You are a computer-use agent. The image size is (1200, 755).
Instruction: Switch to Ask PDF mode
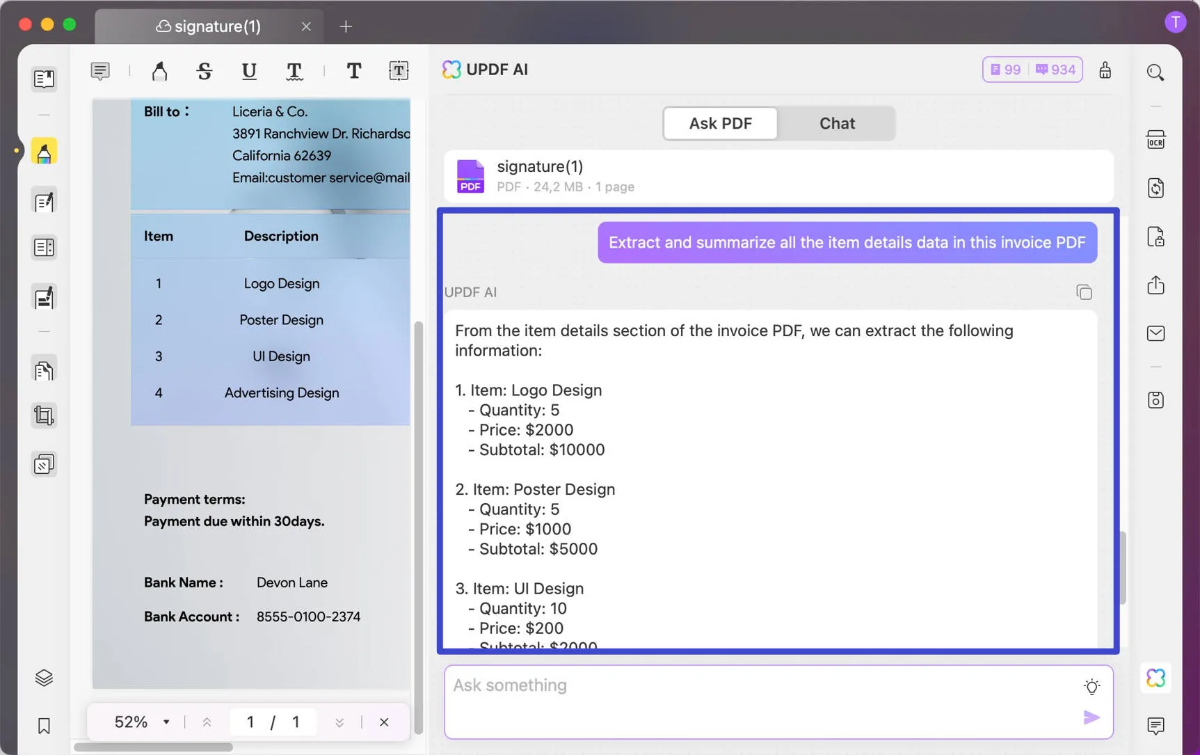click(x=720, y=124)
